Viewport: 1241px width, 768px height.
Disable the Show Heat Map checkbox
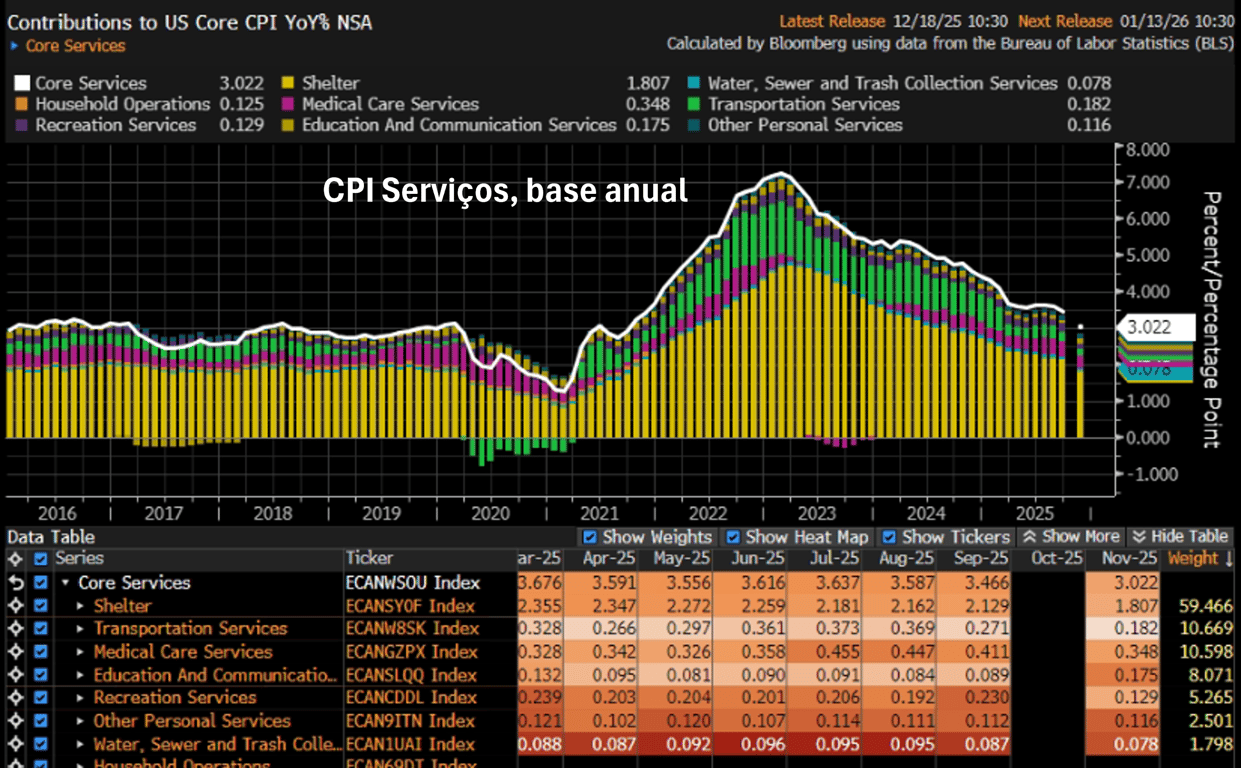(733, 537)
